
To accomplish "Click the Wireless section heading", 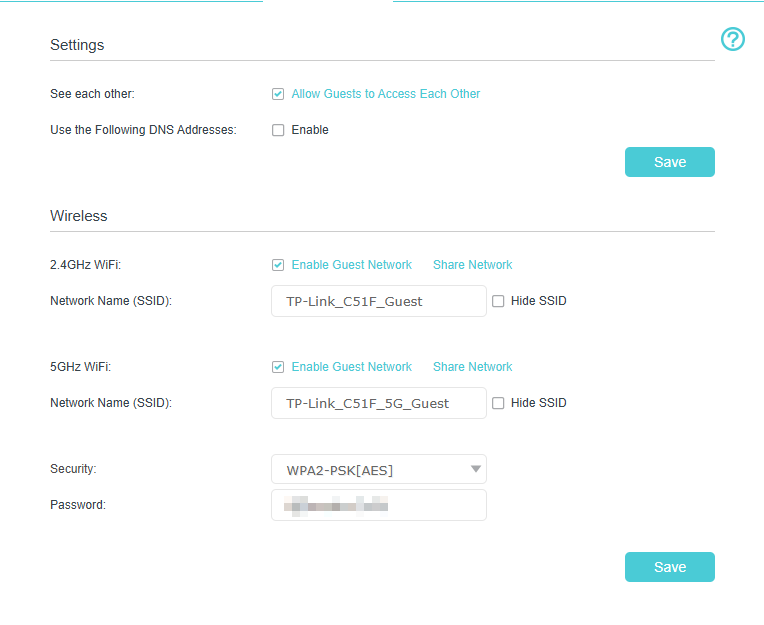I will [78, 216].
